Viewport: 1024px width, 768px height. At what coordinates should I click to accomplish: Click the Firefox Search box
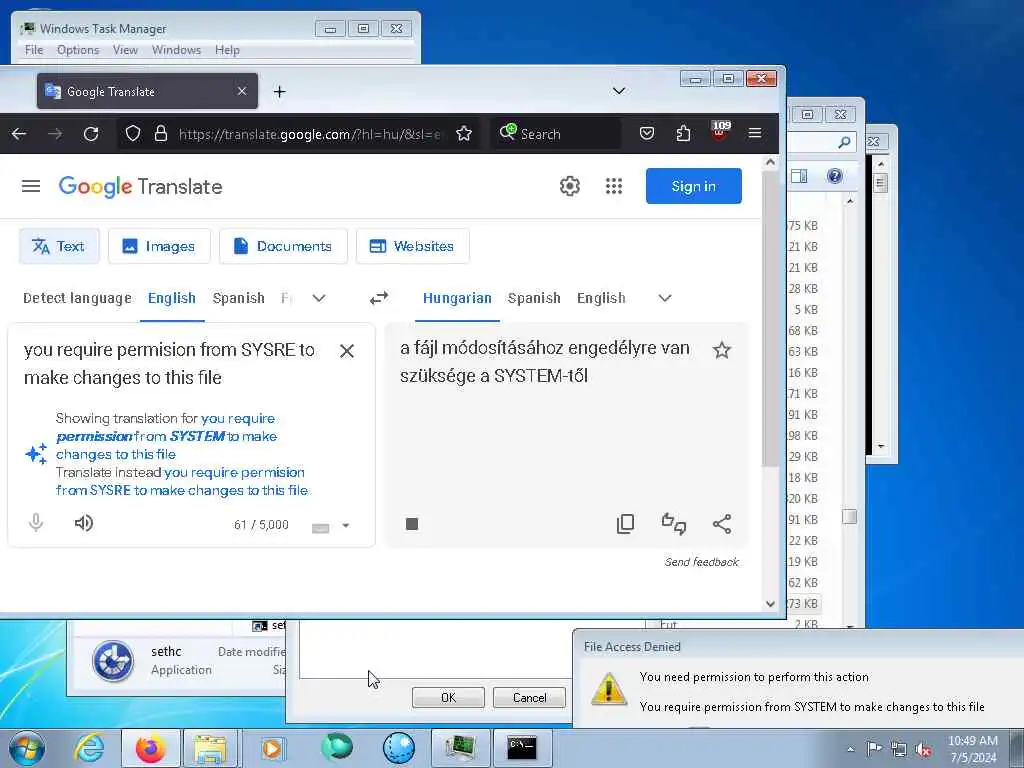555,134
